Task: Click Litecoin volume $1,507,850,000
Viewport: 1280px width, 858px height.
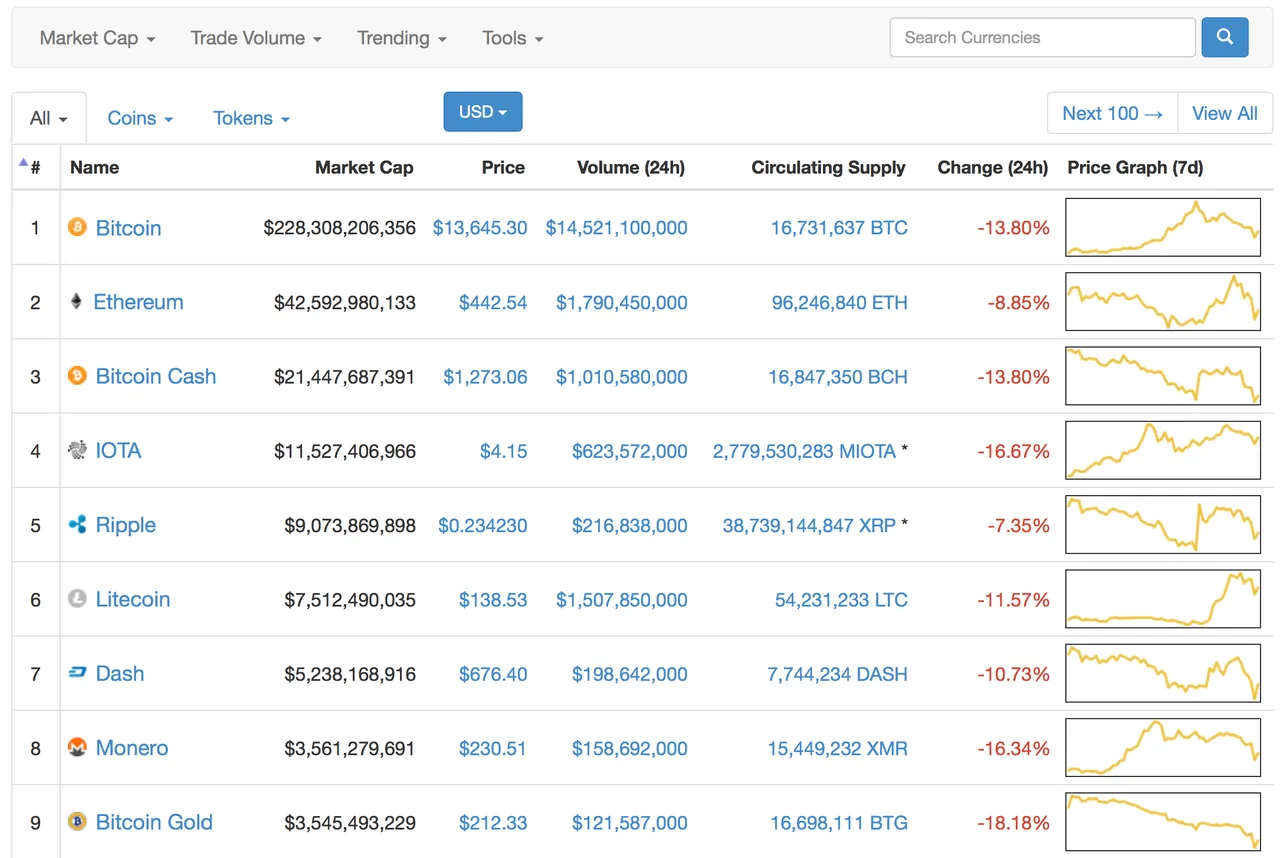Action: pyautogui.click(x=622, y=600)
